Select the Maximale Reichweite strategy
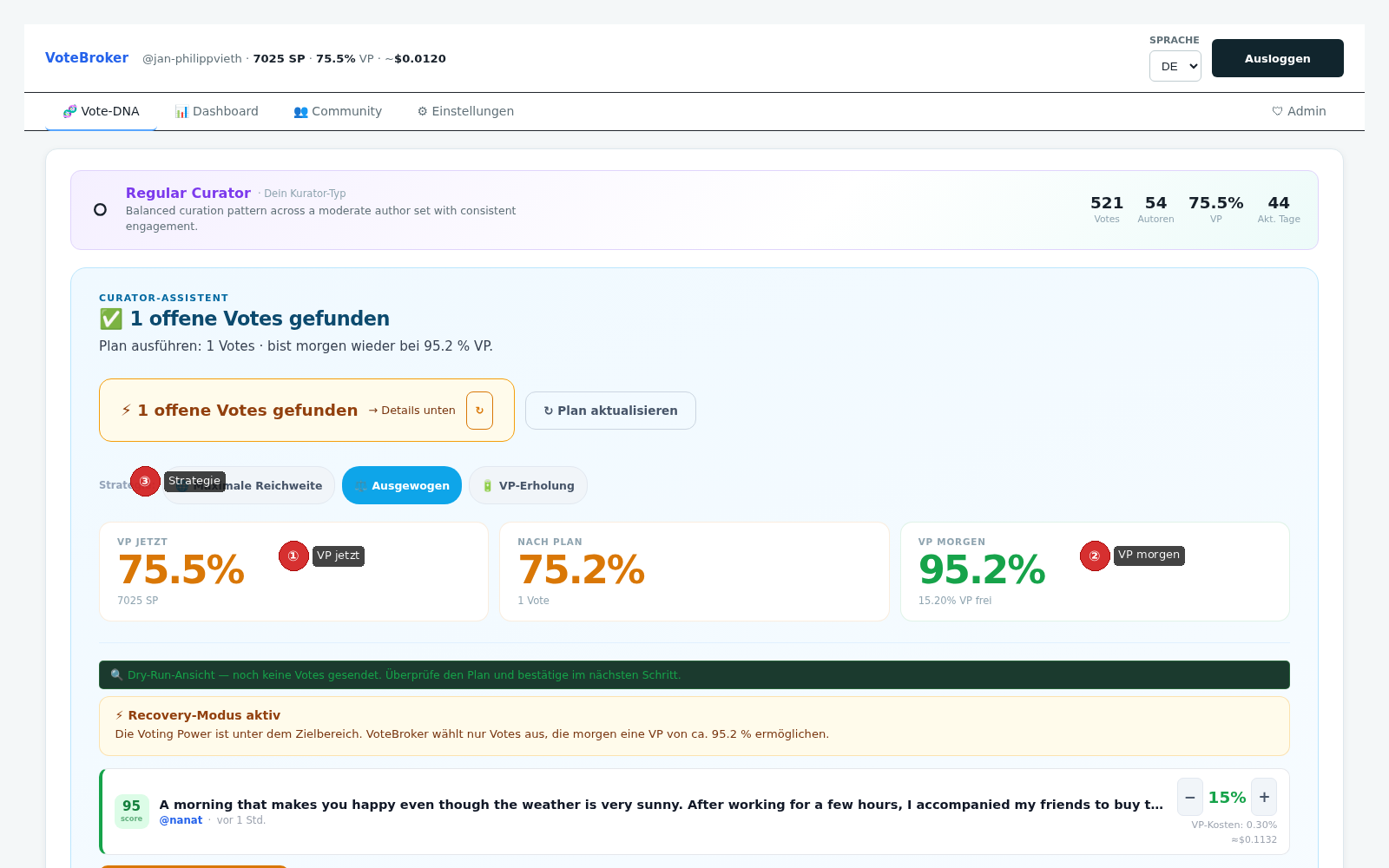The image size is (1389, 868). [249, 485]
